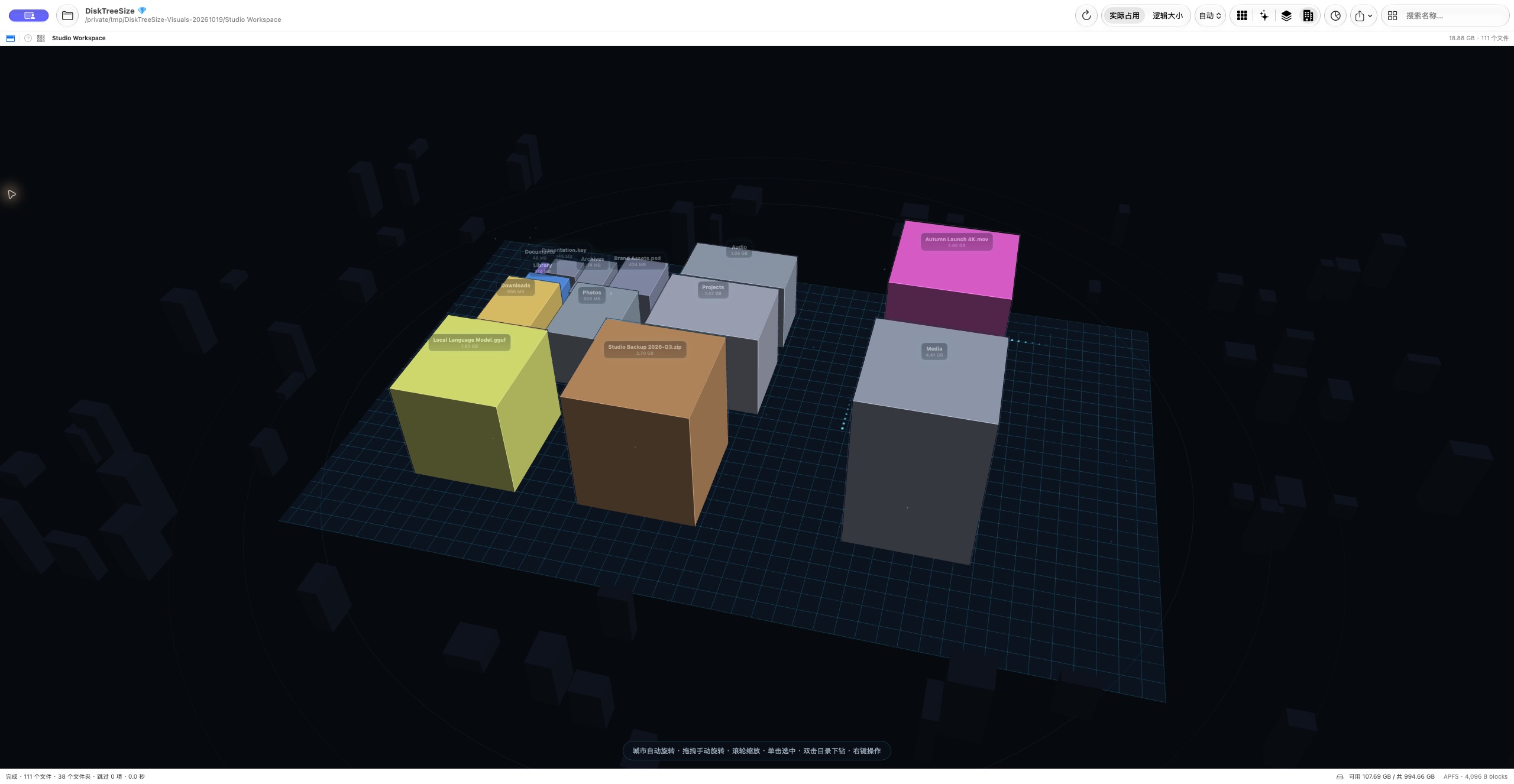Image resolution: width=1514 pixels, height=784 pixels.
Task: Select the Downloads folder block label
Action: point(515,288)
